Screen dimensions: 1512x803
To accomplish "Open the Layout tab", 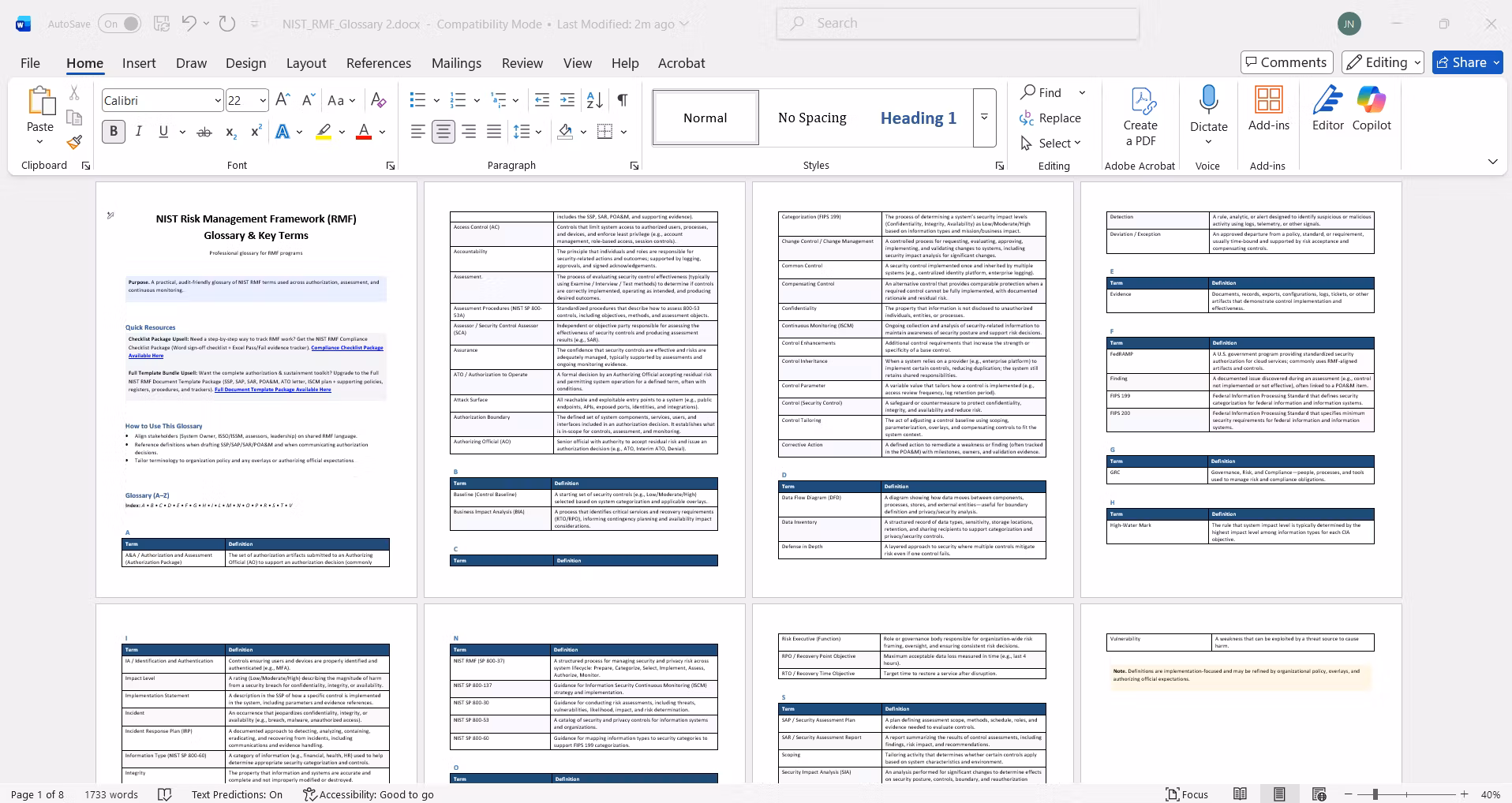I will pyautogui.click(x=306, y=63).
